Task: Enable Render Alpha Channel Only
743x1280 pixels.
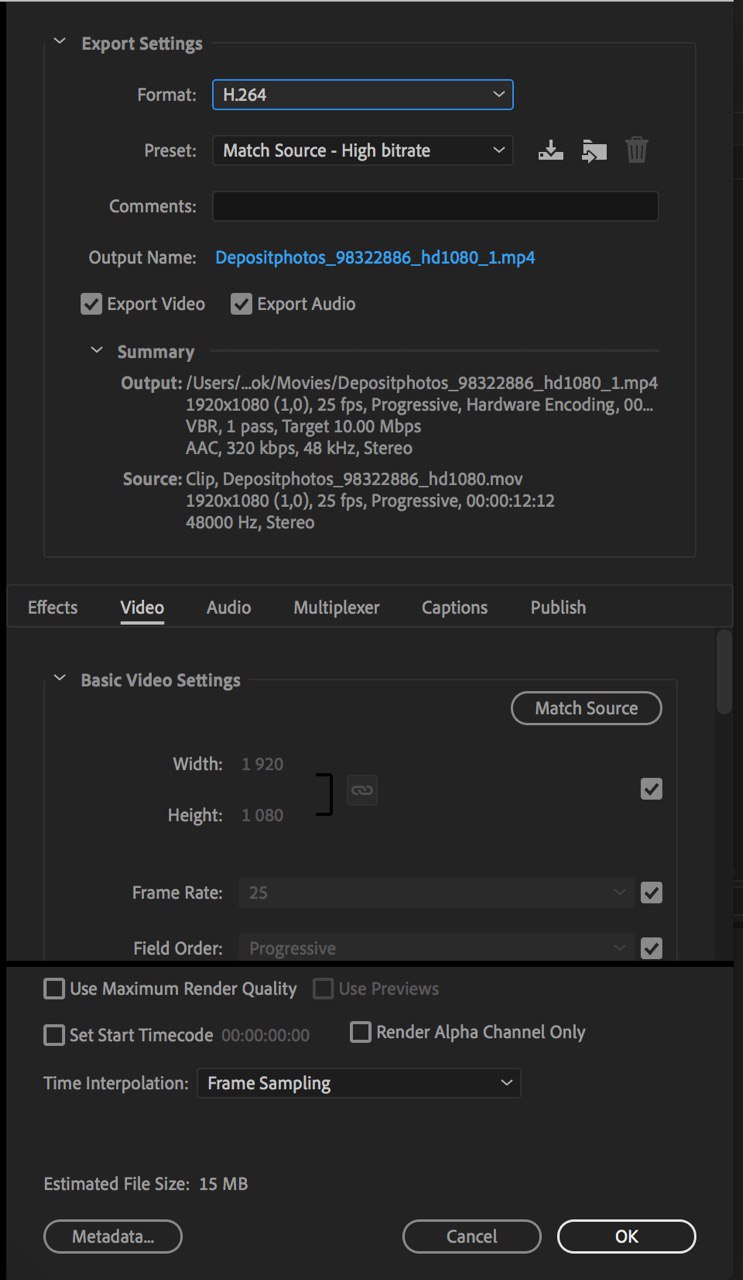Action: coord(360,1032)
